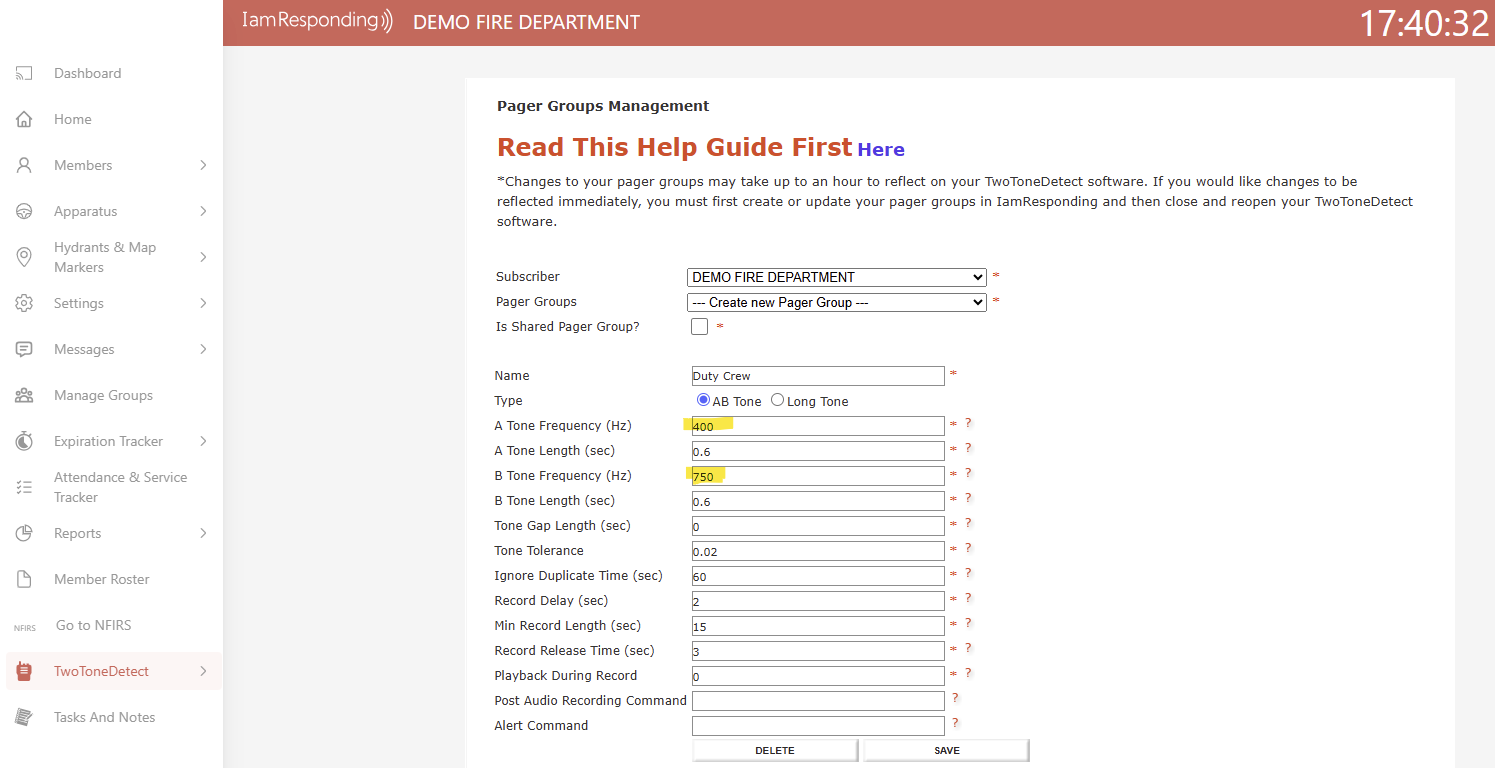Expand the Reports submenu chevron

[203, 533]
